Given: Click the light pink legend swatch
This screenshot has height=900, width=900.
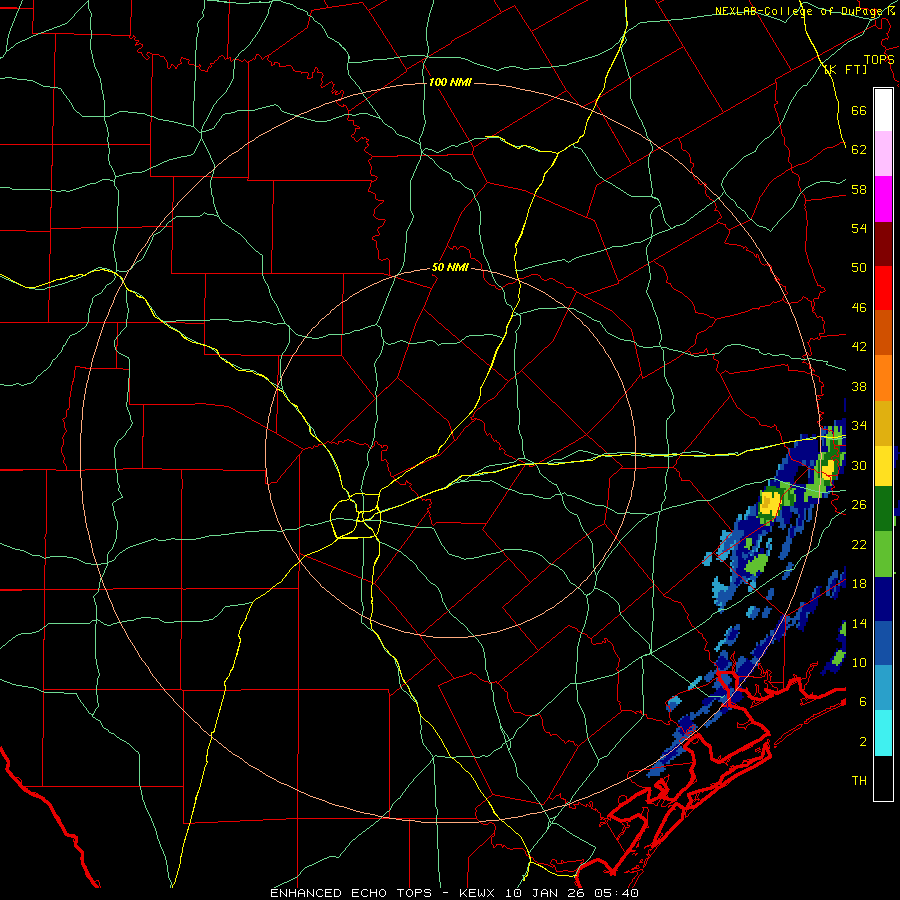Looking at the screenshot, I should click(883, 154).
